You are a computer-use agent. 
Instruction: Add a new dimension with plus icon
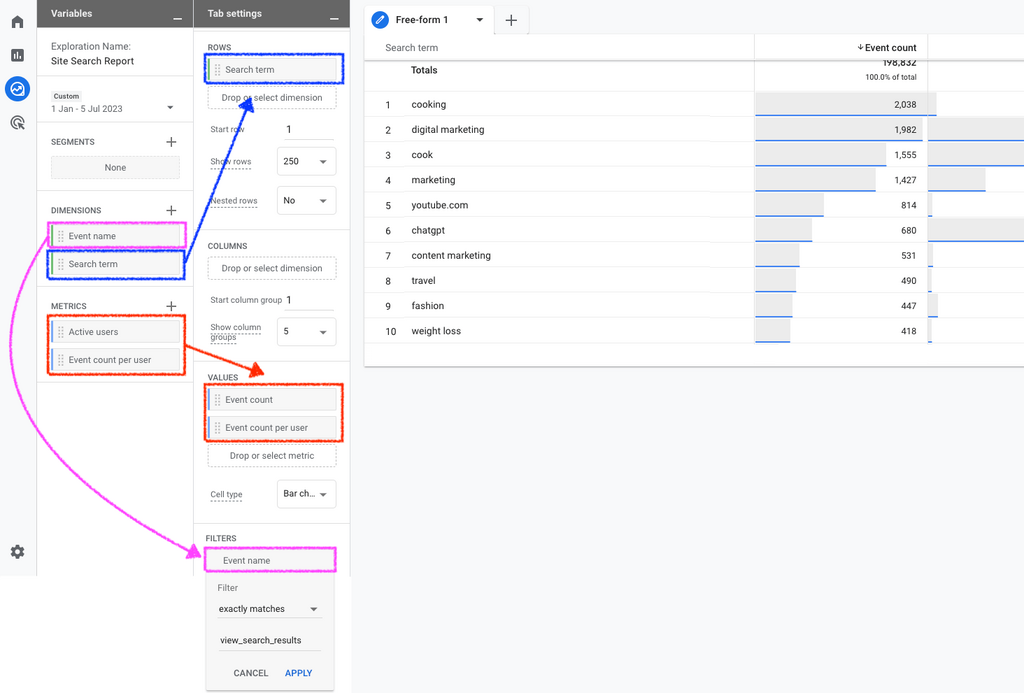[x=171, y=211]
